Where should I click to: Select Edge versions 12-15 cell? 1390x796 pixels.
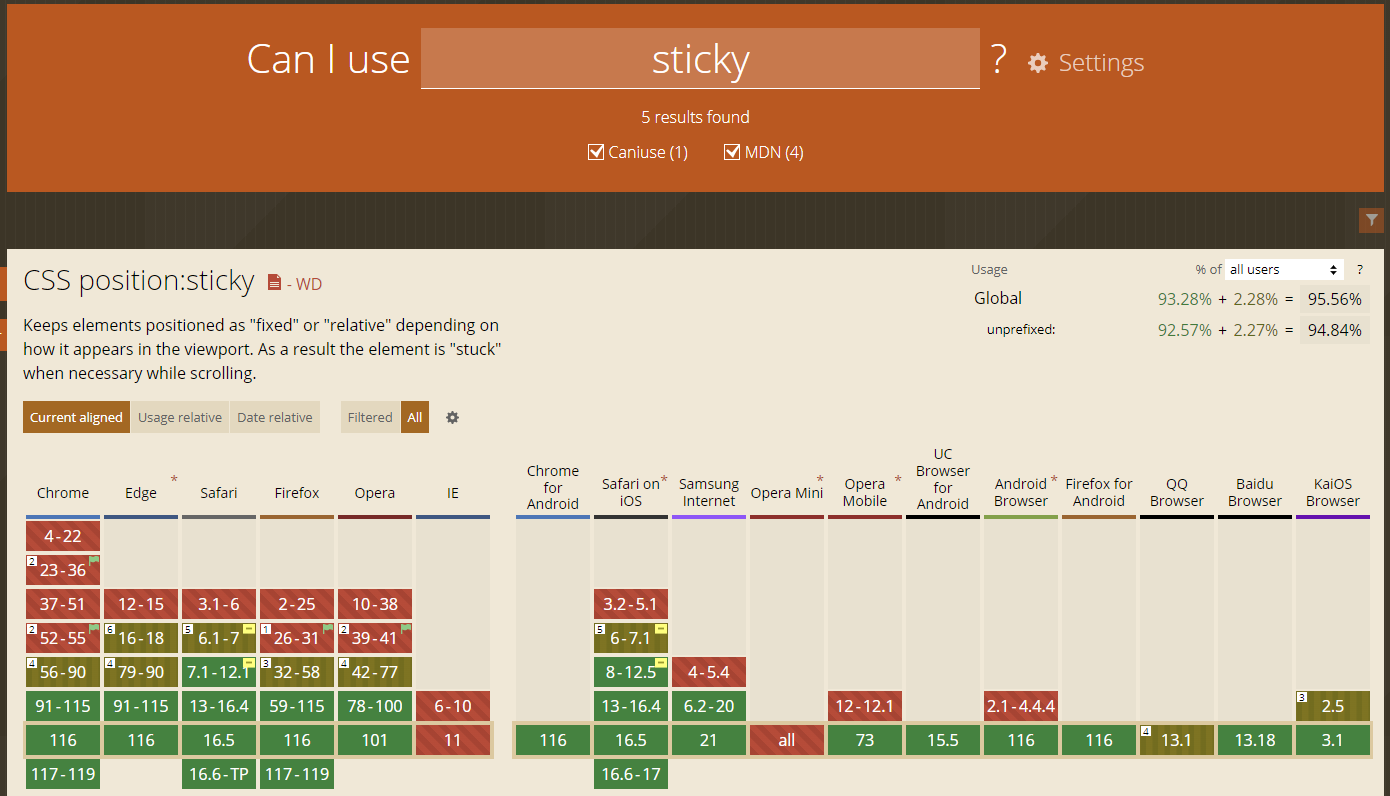tap(141, 604)
